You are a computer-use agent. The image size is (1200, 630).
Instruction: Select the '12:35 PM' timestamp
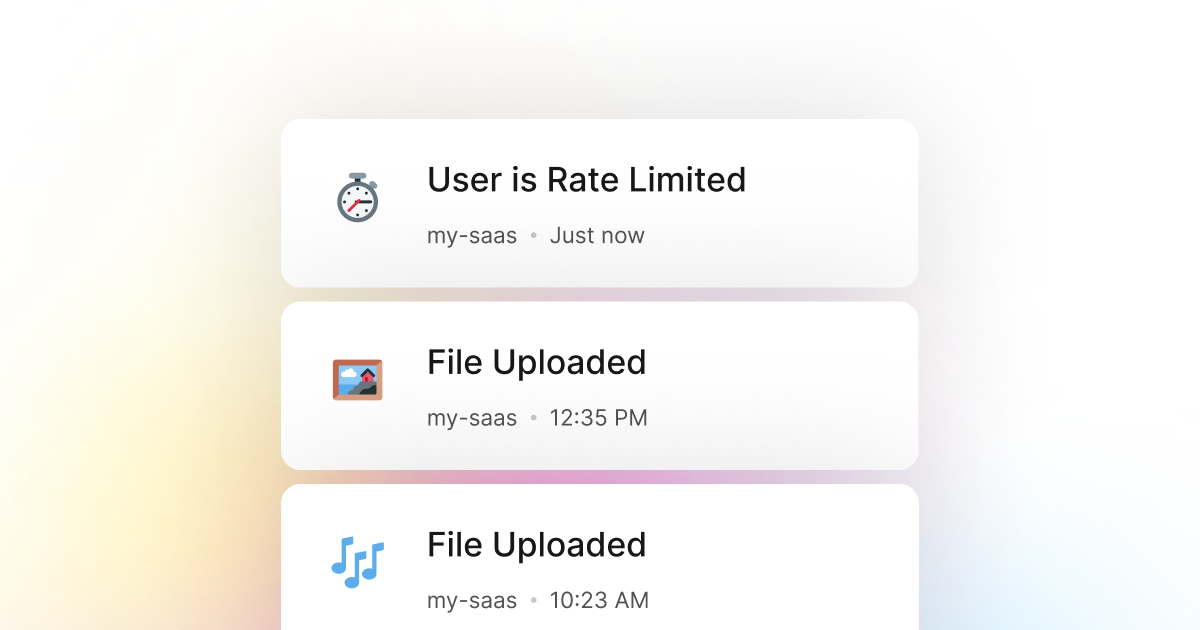click(x=599, y=418)
